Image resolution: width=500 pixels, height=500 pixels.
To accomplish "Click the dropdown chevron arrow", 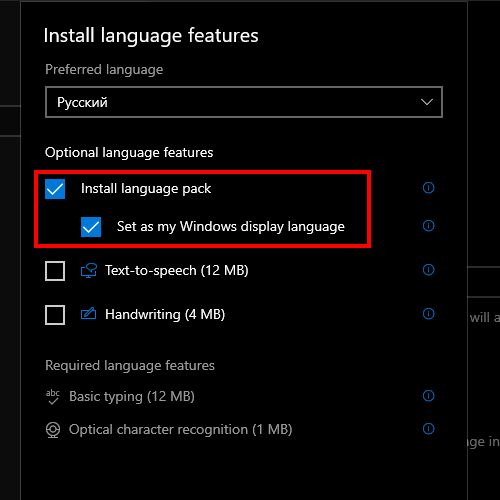I will click(427, 102).
